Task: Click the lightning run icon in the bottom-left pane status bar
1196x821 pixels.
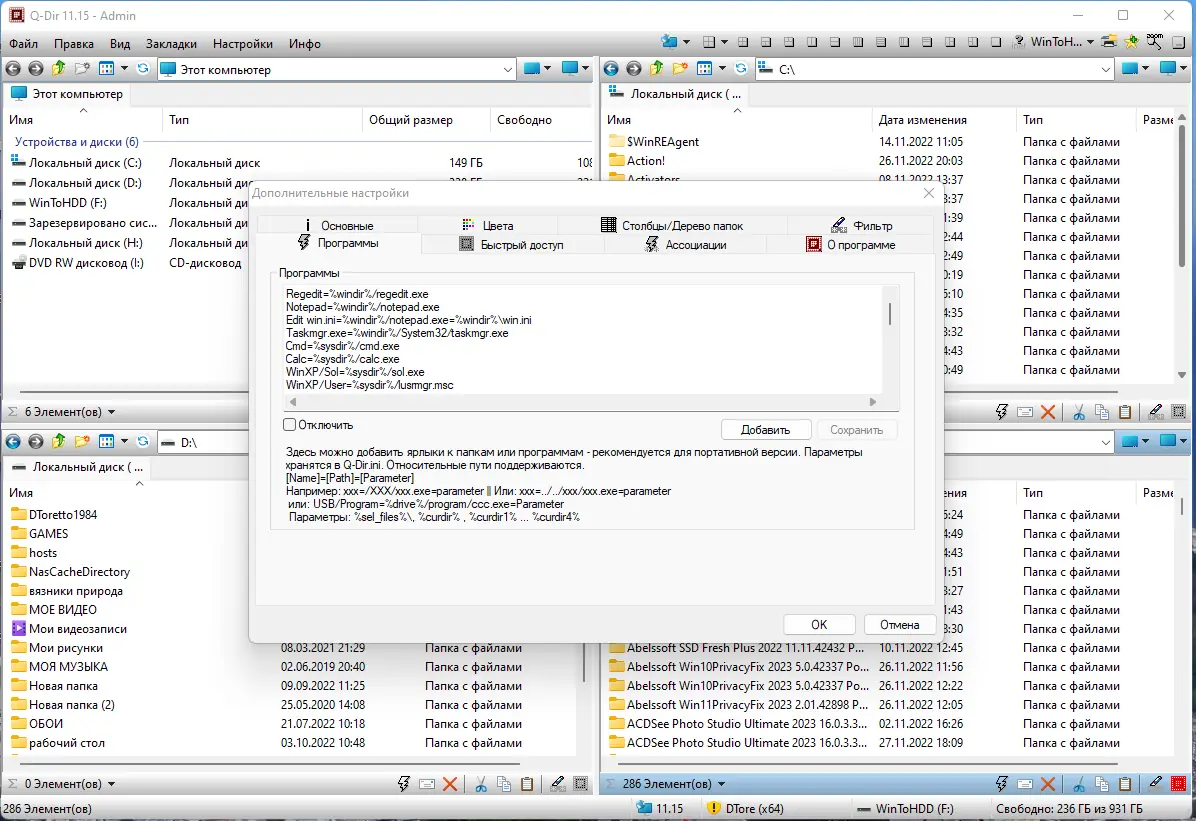Action: click(403, 784)
